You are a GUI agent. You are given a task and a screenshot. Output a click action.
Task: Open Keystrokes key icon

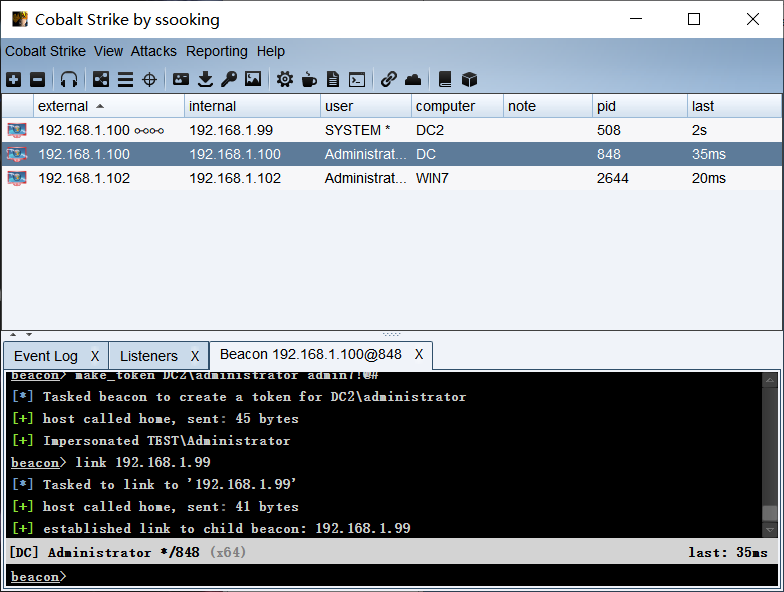click(x=228, y=79)
